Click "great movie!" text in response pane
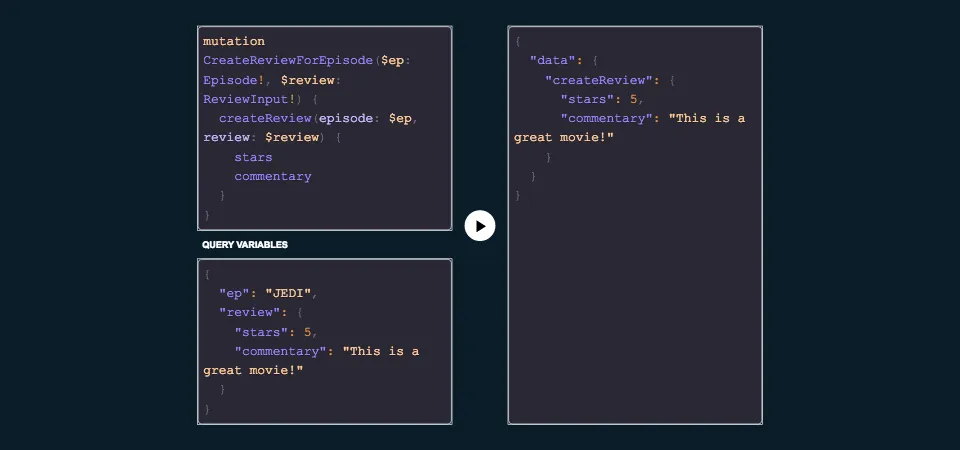 pyautogui.click(x=564, y=138)
